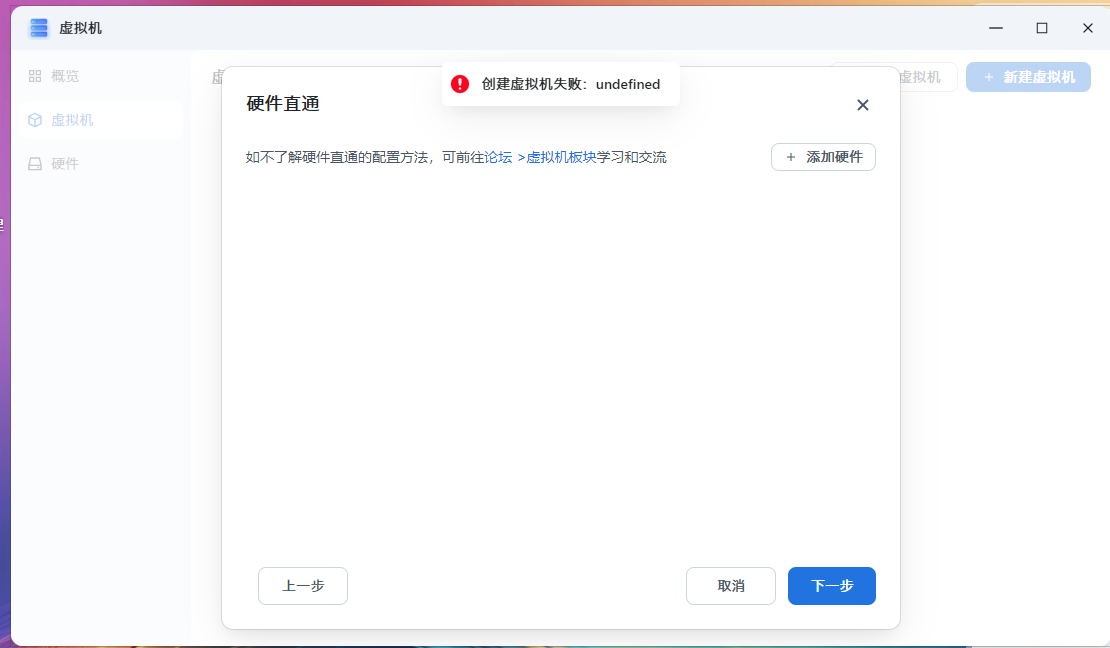Click the 硬件直通 dialog title
The height and width of the screenshot is (648, 1110).
[x=283, y=104]
